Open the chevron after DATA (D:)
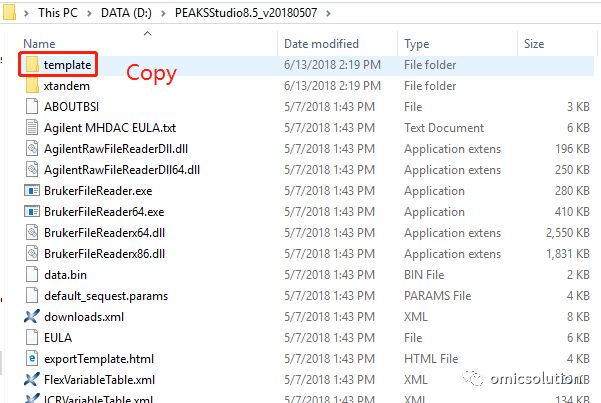The height and width of the screenshot is (403, 601). (x=163, y=13)
